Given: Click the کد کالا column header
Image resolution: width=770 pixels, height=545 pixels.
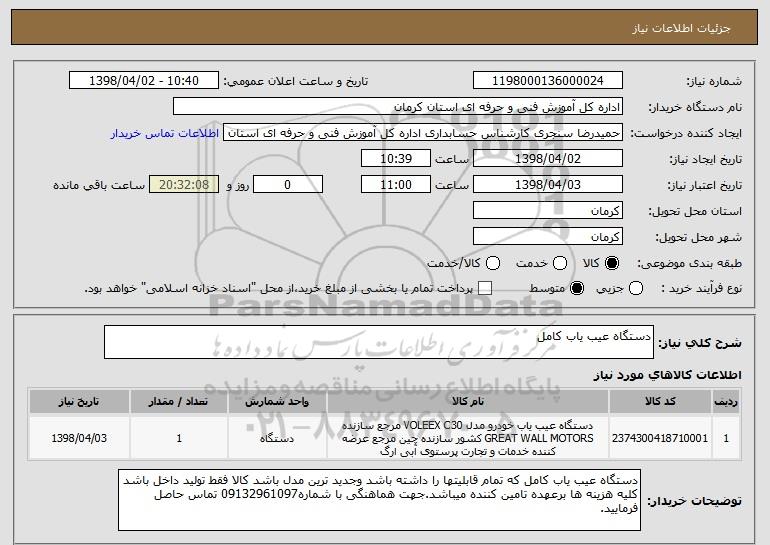Looking at the screenshot, I should click(x=660, y=402).
